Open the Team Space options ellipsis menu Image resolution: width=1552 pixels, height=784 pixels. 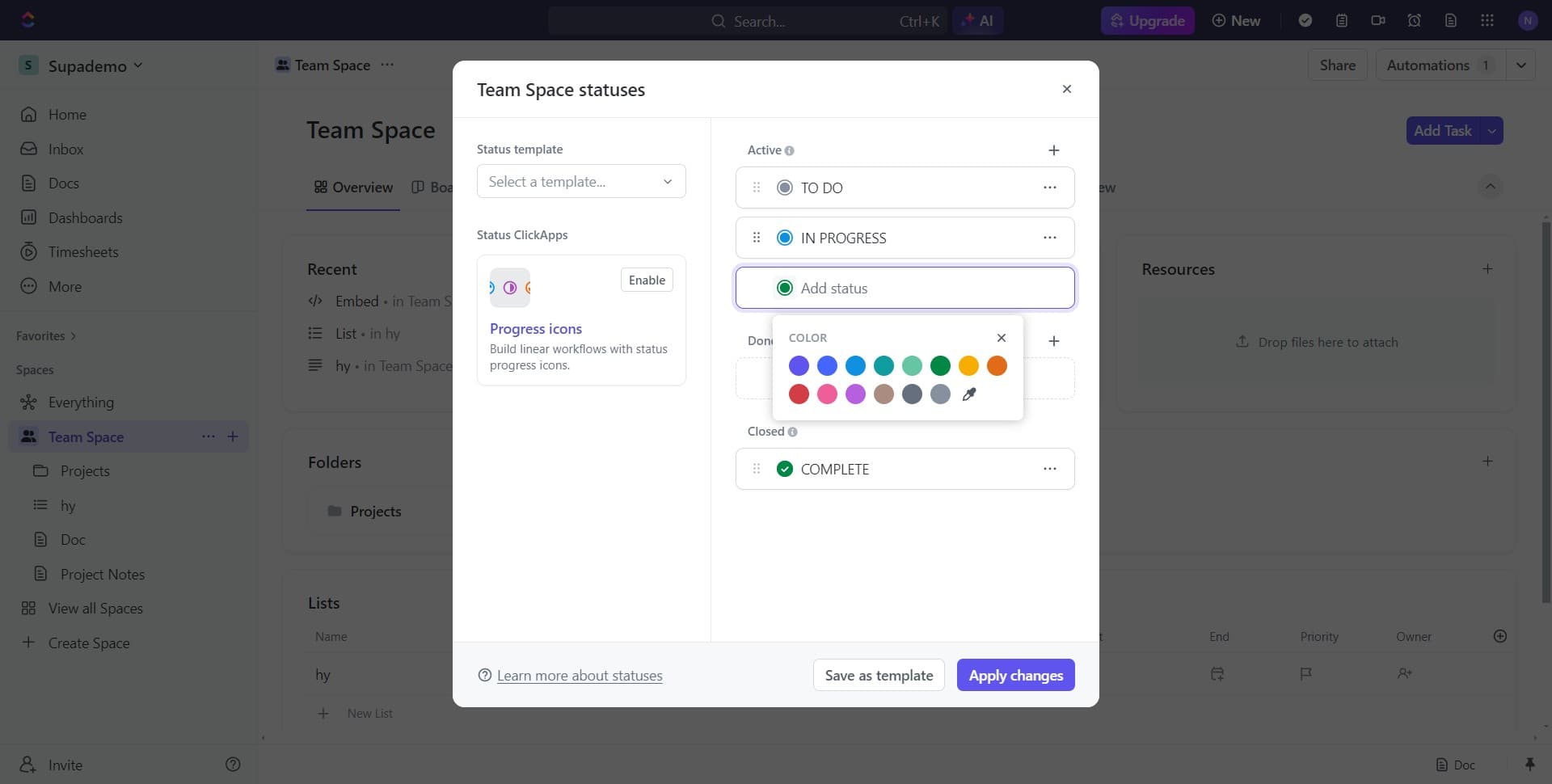(x=387, y=65)
